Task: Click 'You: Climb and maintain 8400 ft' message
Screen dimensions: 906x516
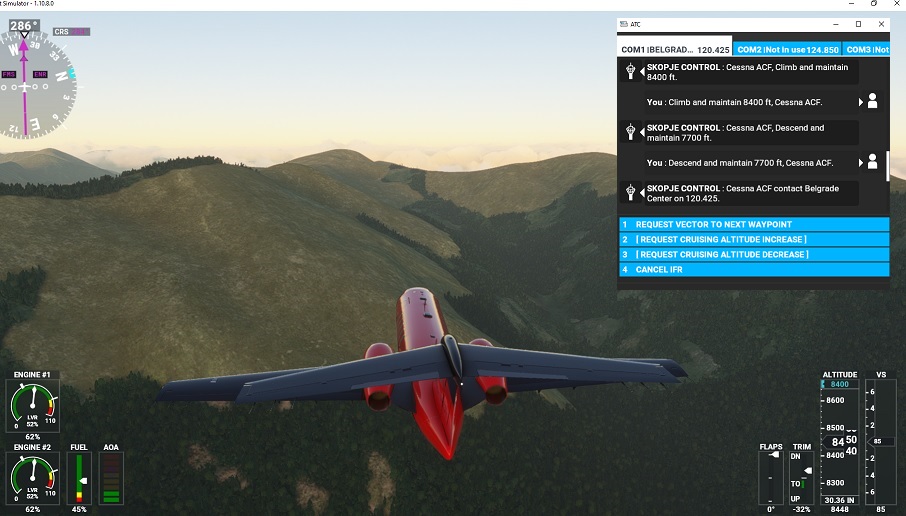Action: tap(752, 102)
